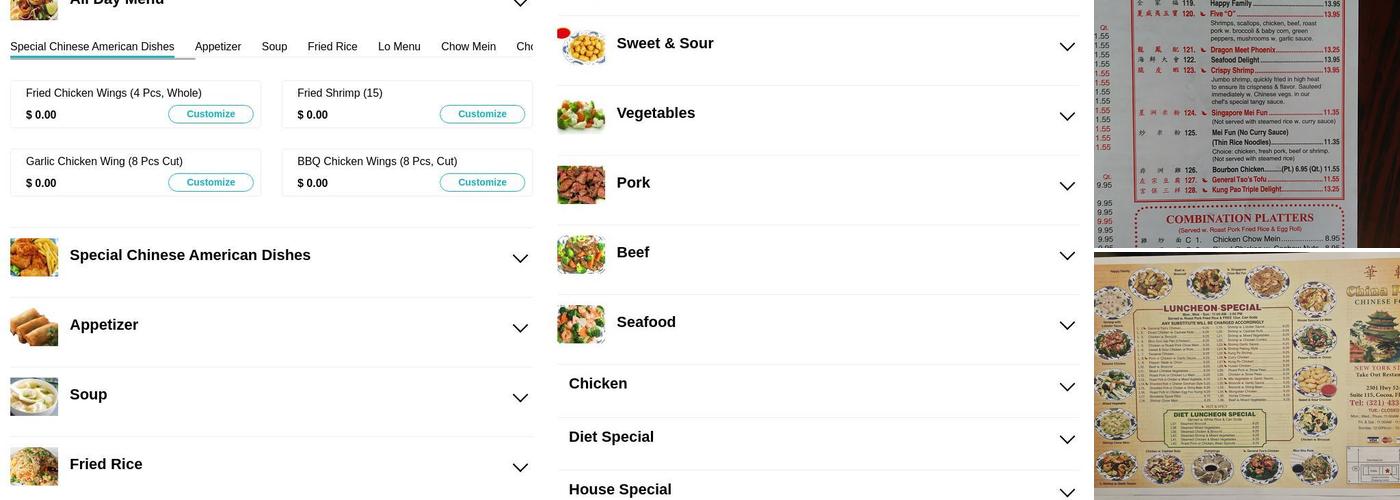The height and width of the screenshot is (500, 1400).
Task: Customize Fried Chicken Wings (4 Pcs, Whole)
Action: pyautogui.click(x=211, y=114)
